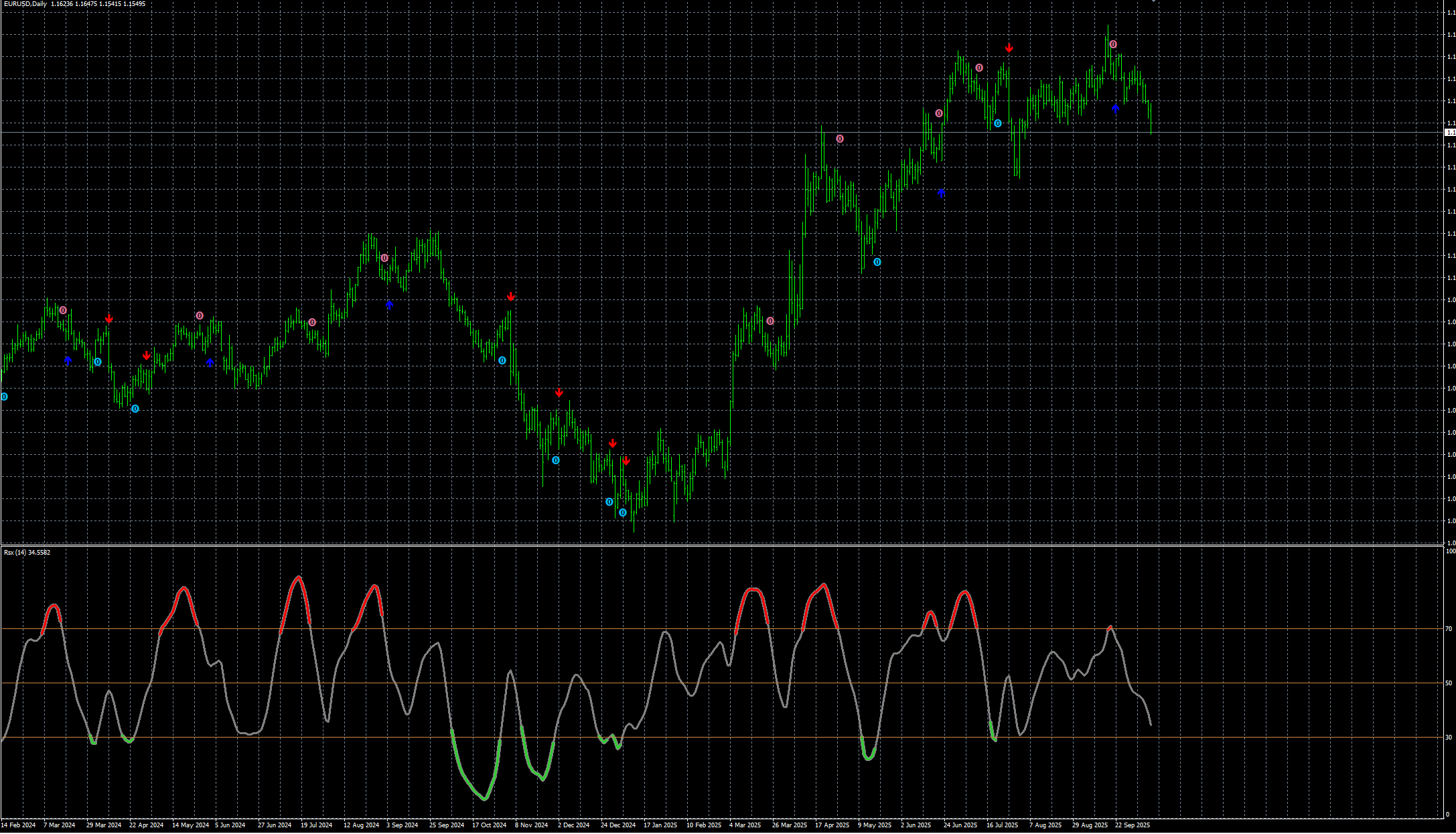Screen dimensions: 1456x834
Task: Click the blue up arrow in mid-March 2024
Action: click(68, 361)
